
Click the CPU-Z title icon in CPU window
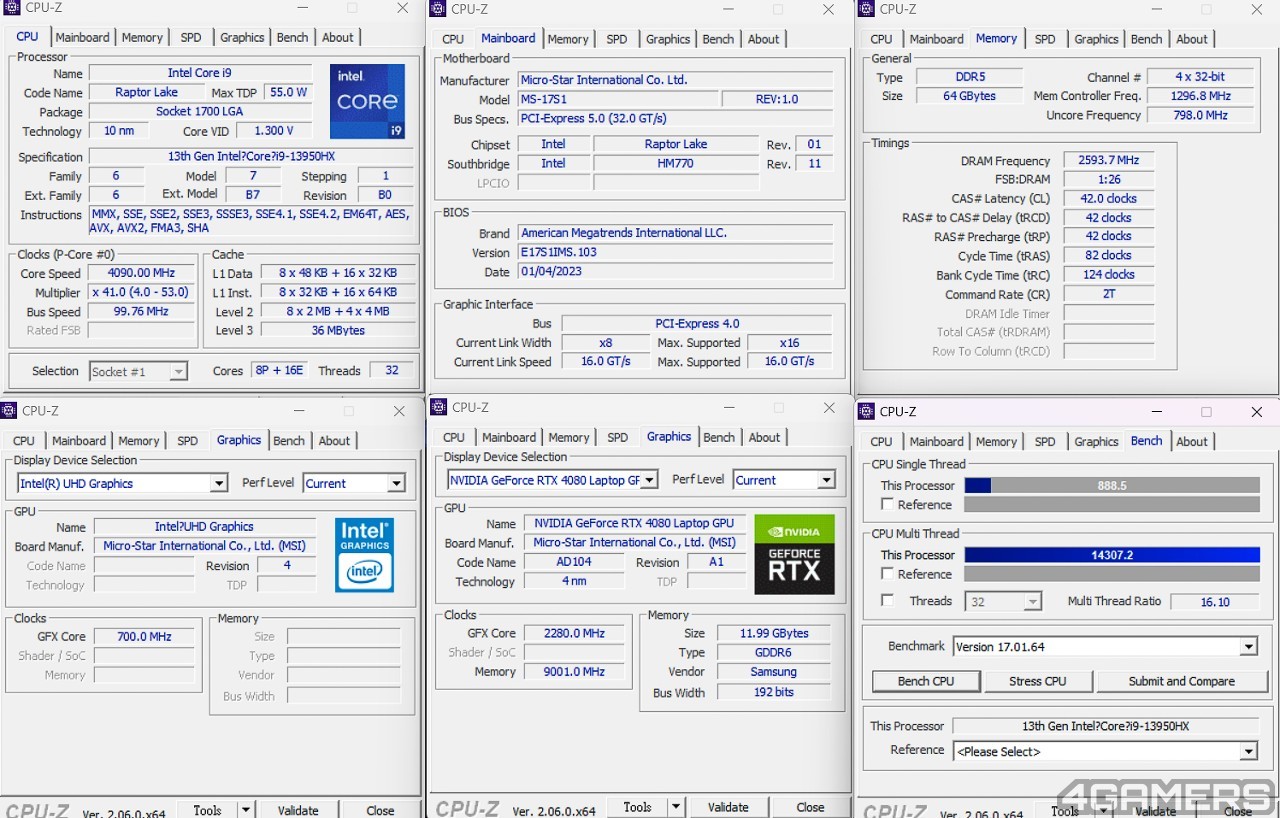pos(10,8)
